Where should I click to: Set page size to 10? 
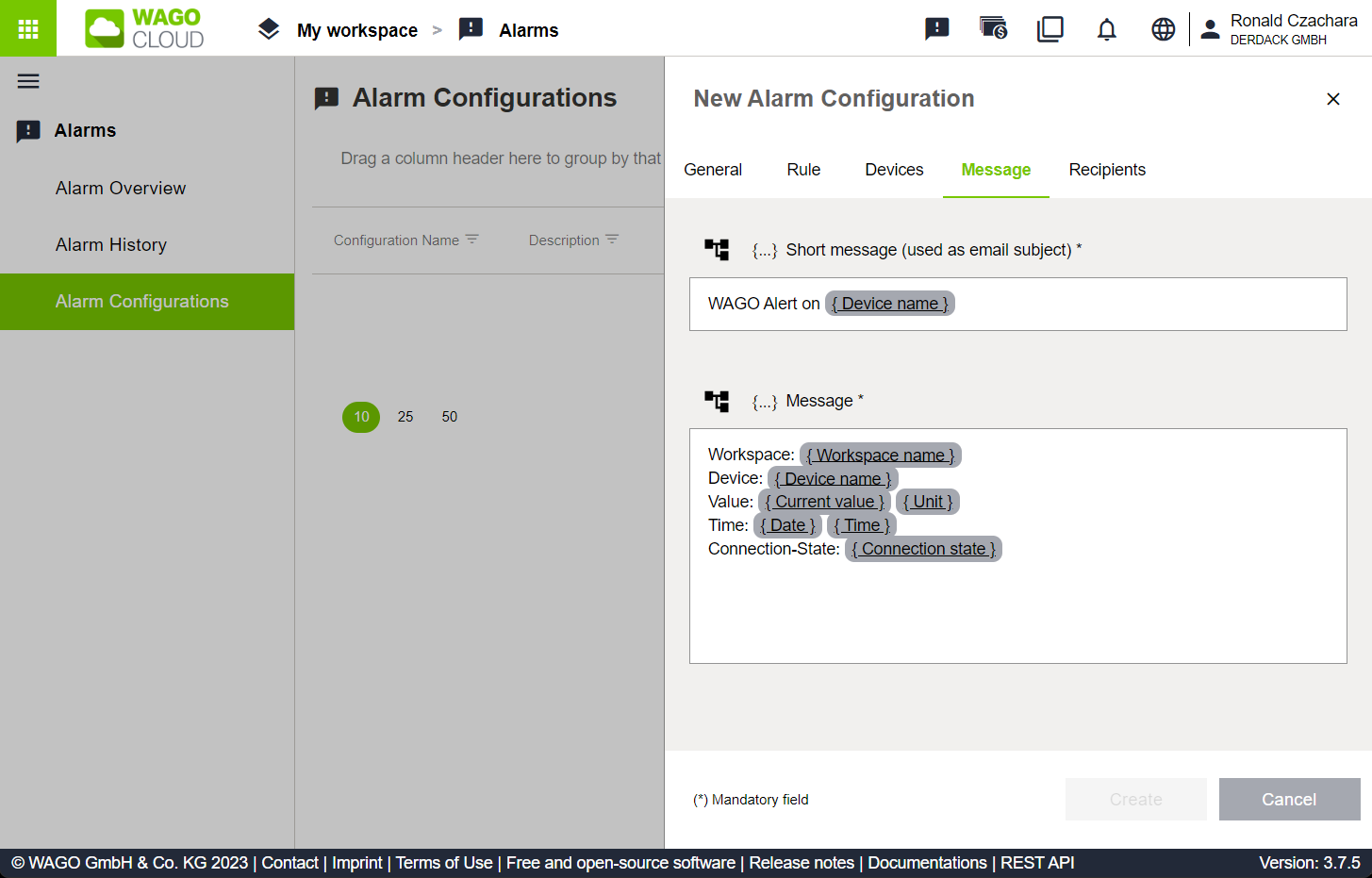[361, 417]
